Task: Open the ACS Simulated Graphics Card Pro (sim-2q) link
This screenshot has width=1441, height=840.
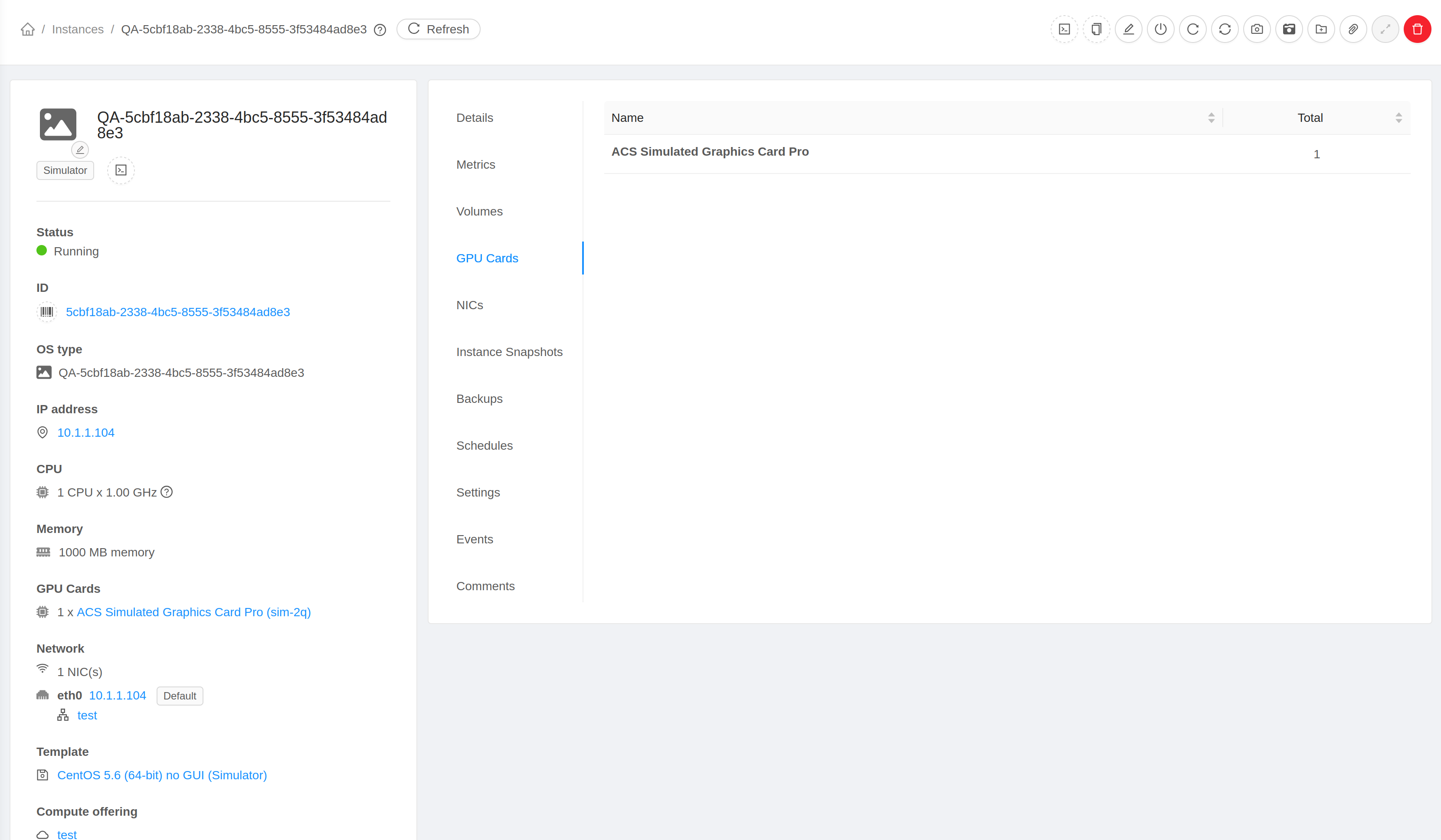Action: point(194,612)
